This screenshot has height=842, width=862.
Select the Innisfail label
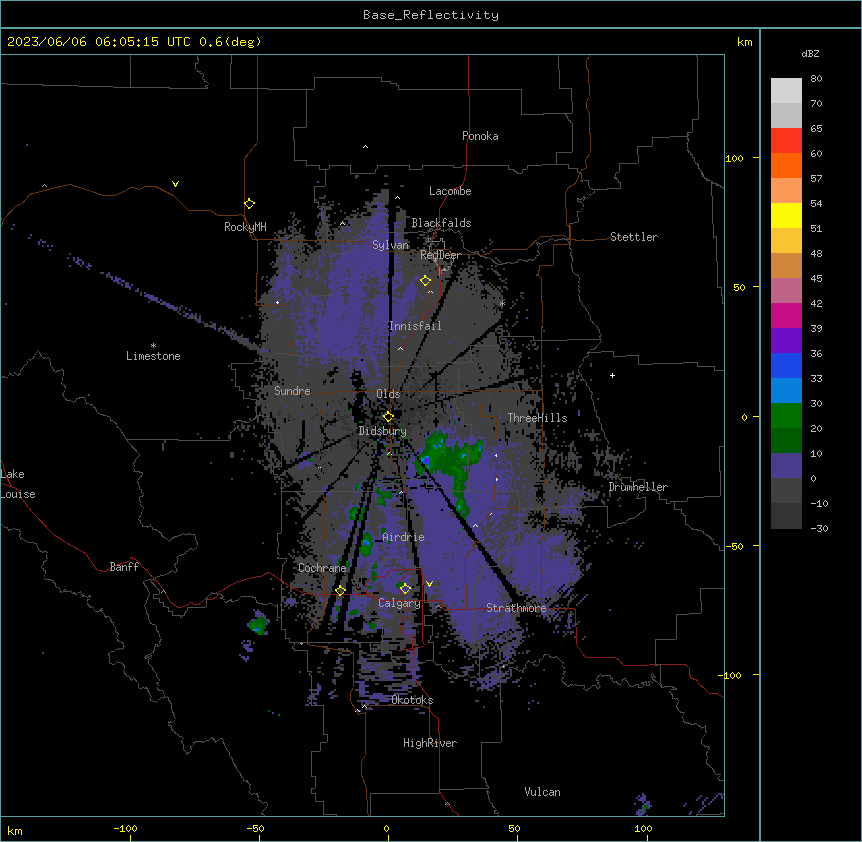(x=415, y=326)
